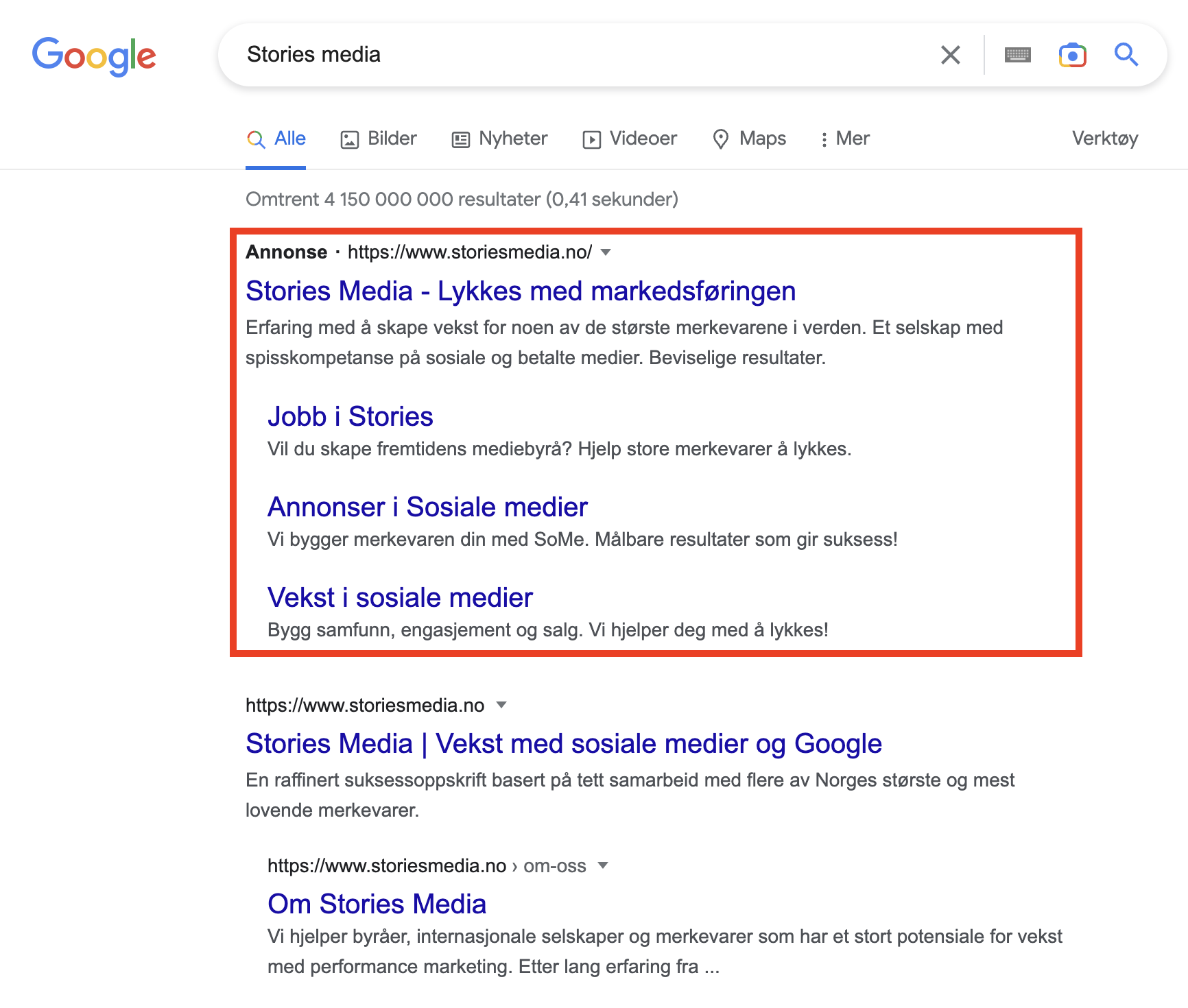Viewport: 1188px width, 1008px height.
Task: Click organic URL https://www.storiesmedia.no
Action: point(365,706)
